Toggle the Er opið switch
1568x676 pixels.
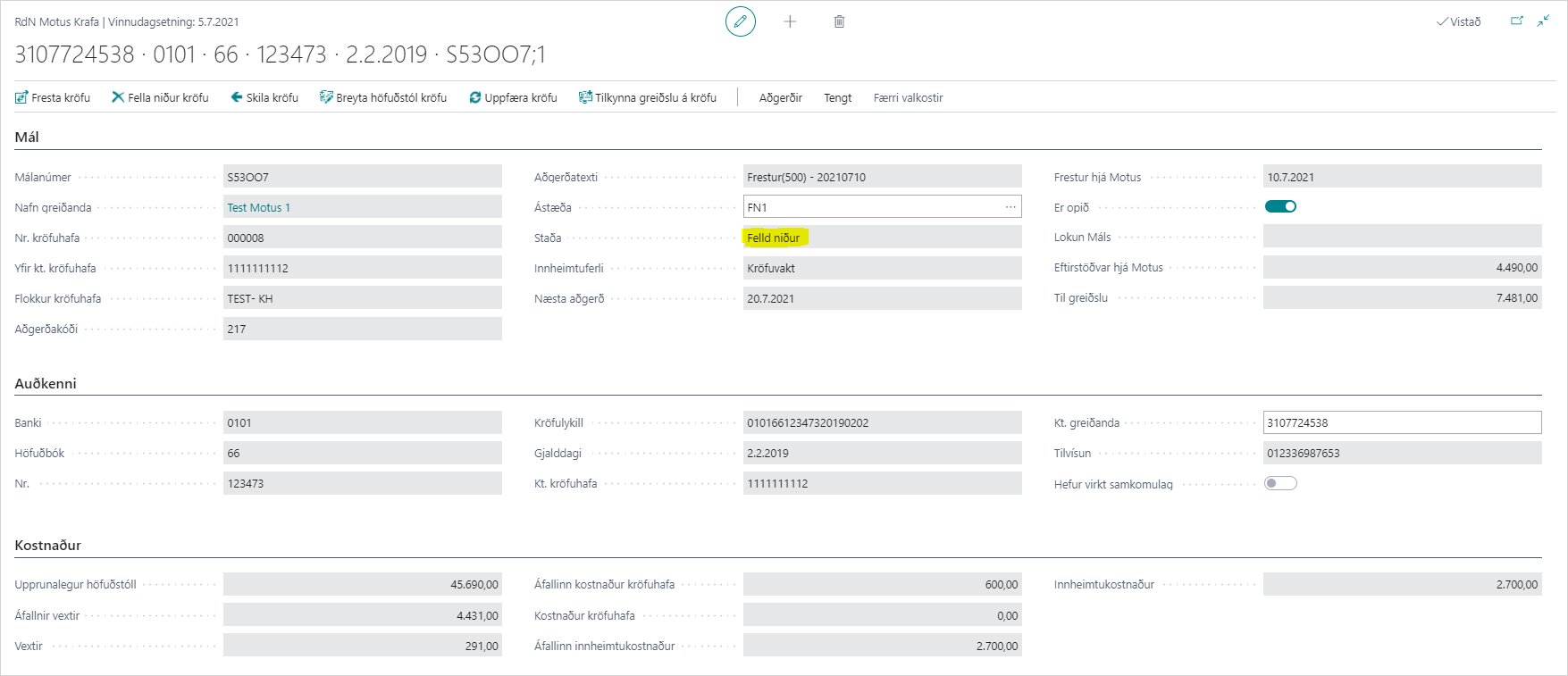(1280, 206)
